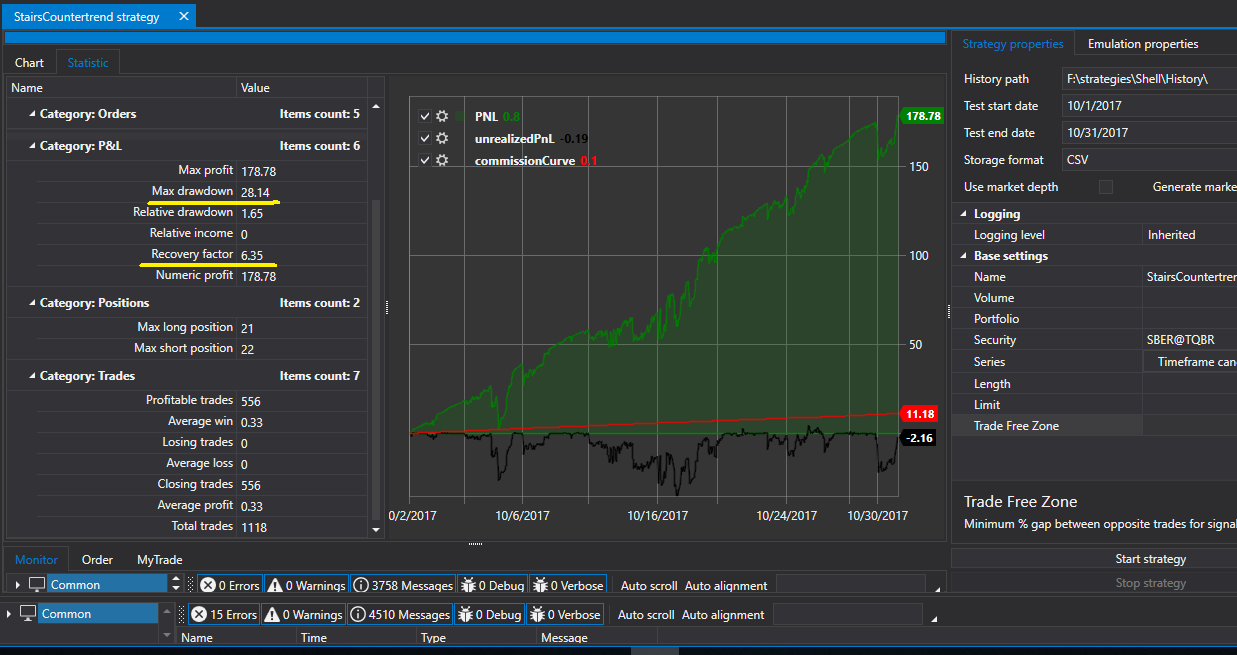Image resolution: width=1237 pixels, height=655 pixels.
Task: Filter log by 15 Errors
Action: tap(224, 614)
